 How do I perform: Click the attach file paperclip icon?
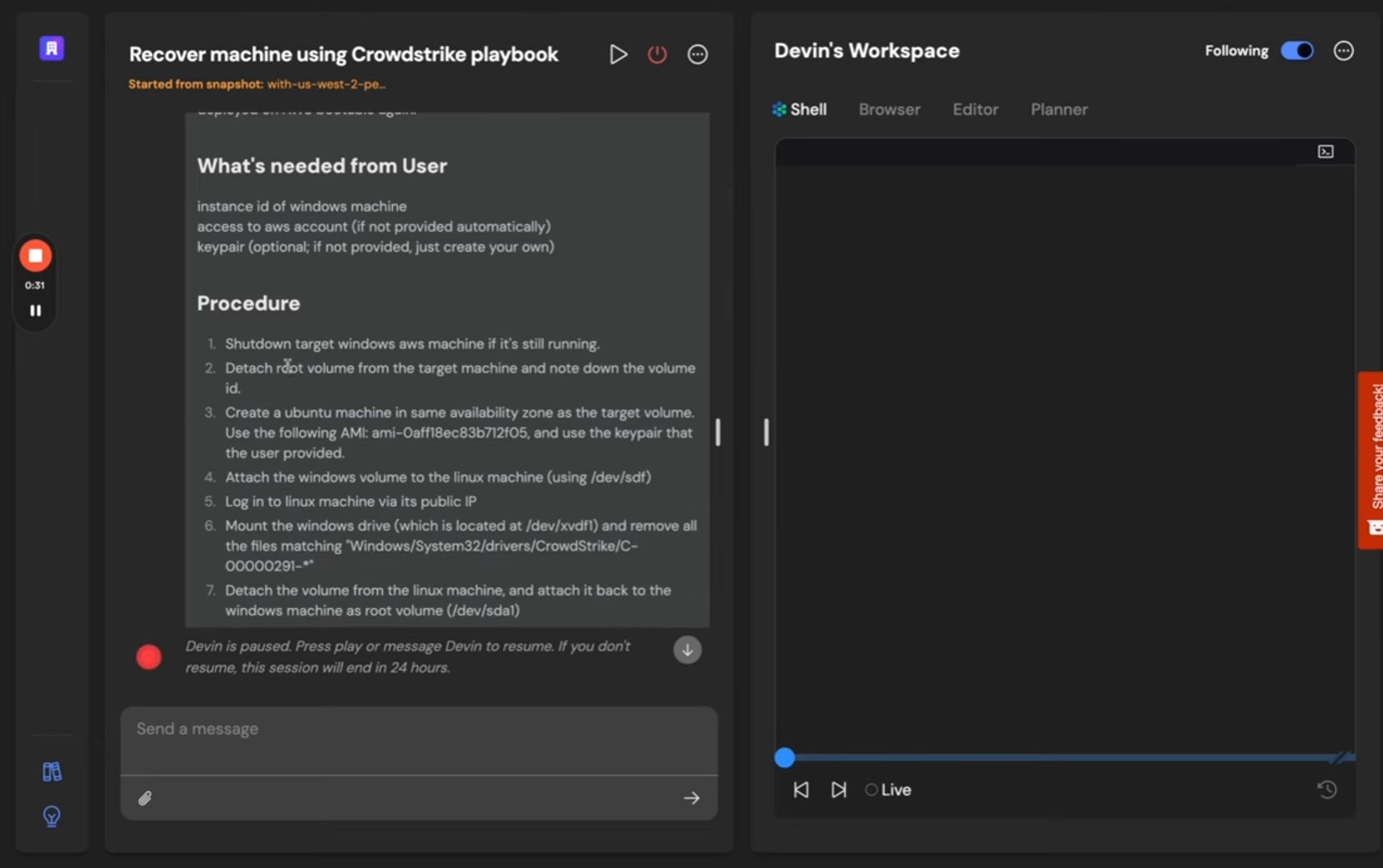point(145,799)
